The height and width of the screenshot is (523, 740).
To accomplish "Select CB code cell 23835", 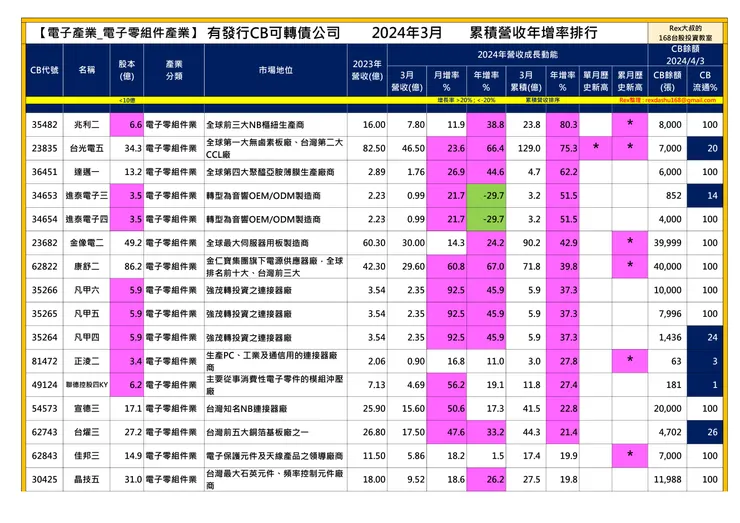I will point(44,148).
